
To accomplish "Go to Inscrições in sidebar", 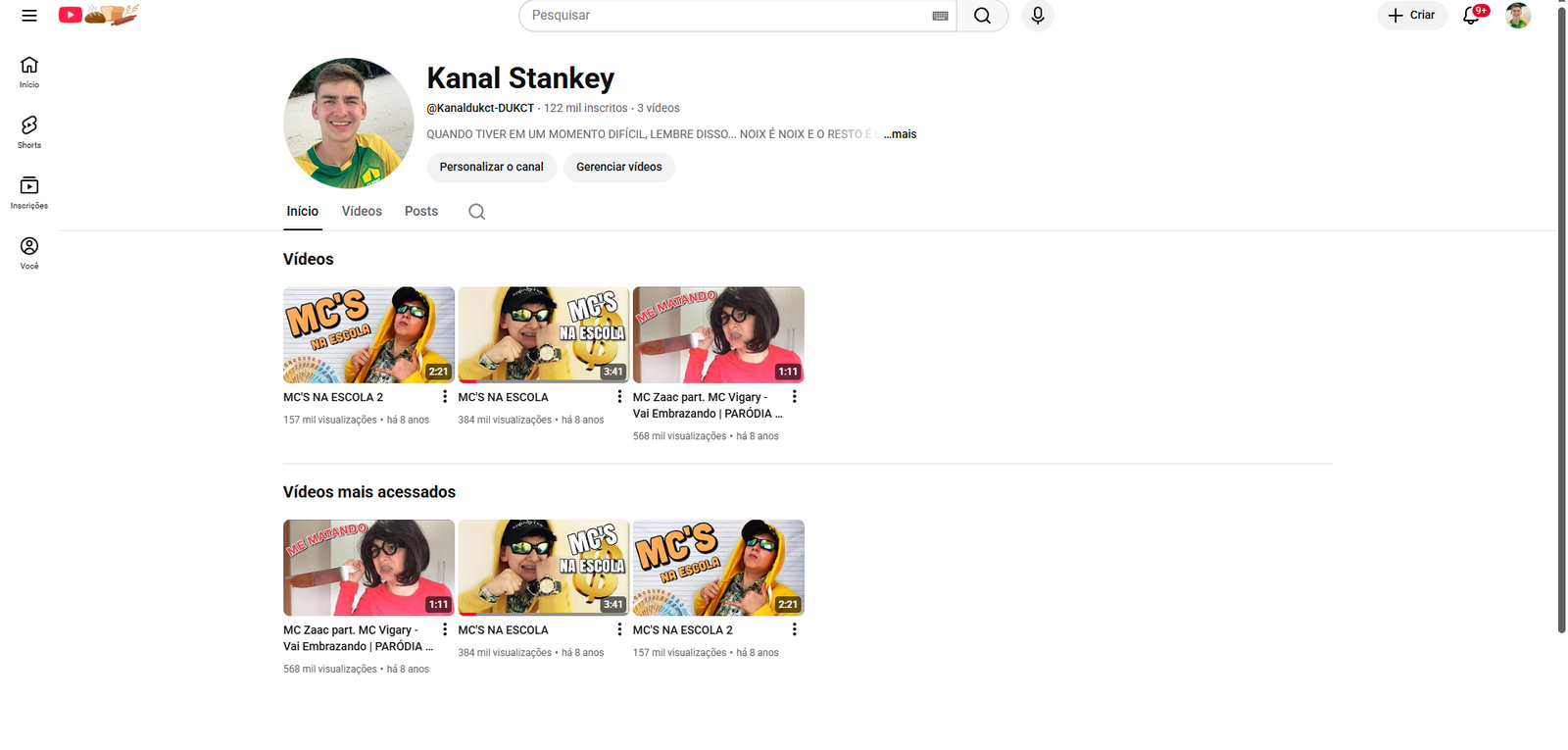I will (29, 193).
